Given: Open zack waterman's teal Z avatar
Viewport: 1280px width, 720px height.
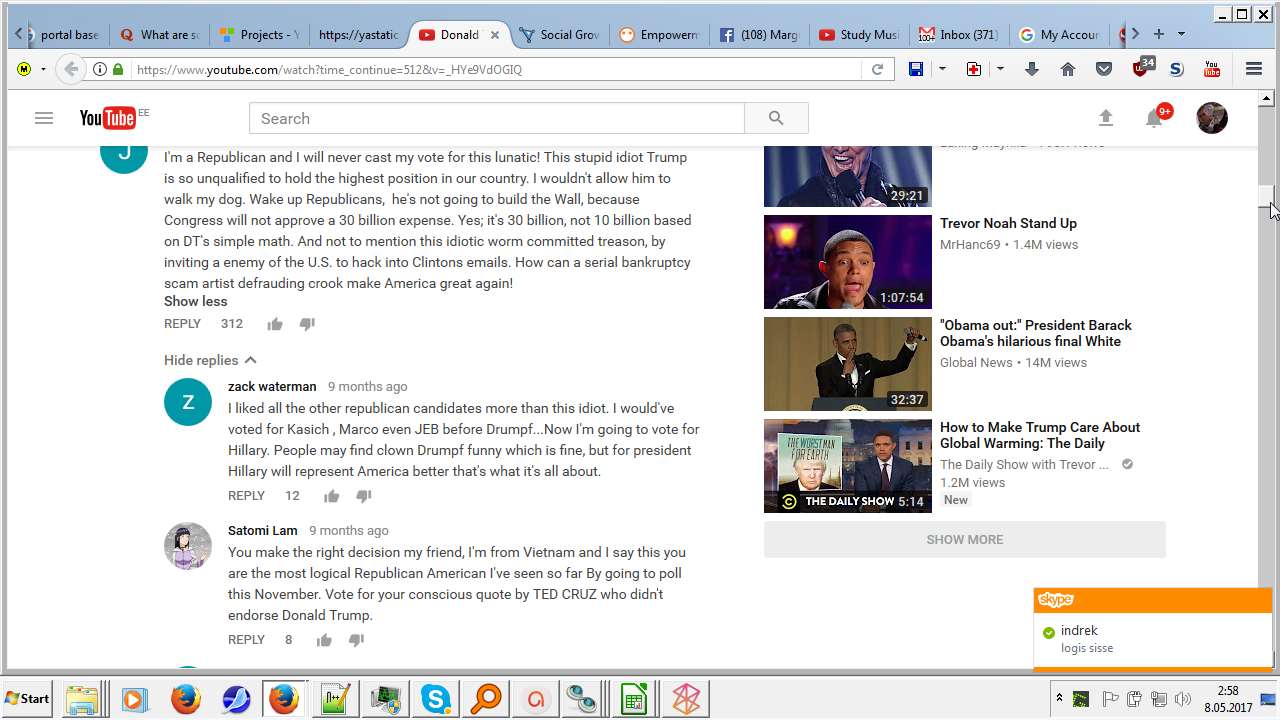Looking at the screenshot, I should pyautogui.click(x=188, y=402).
